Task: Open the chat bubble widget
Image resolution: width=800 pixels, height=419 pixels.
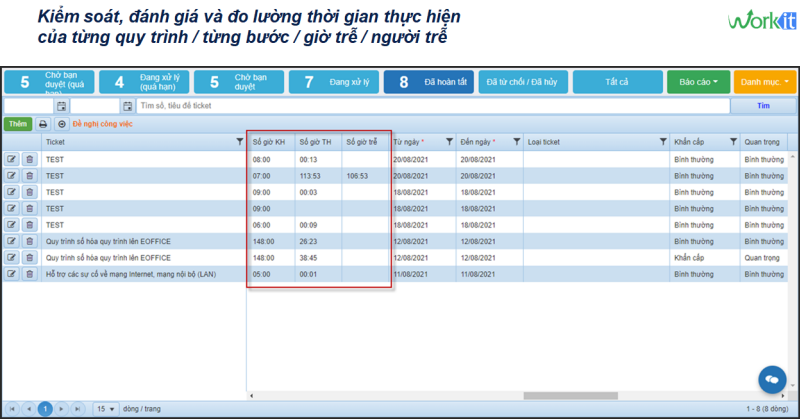Action: (x=771, y=380)
